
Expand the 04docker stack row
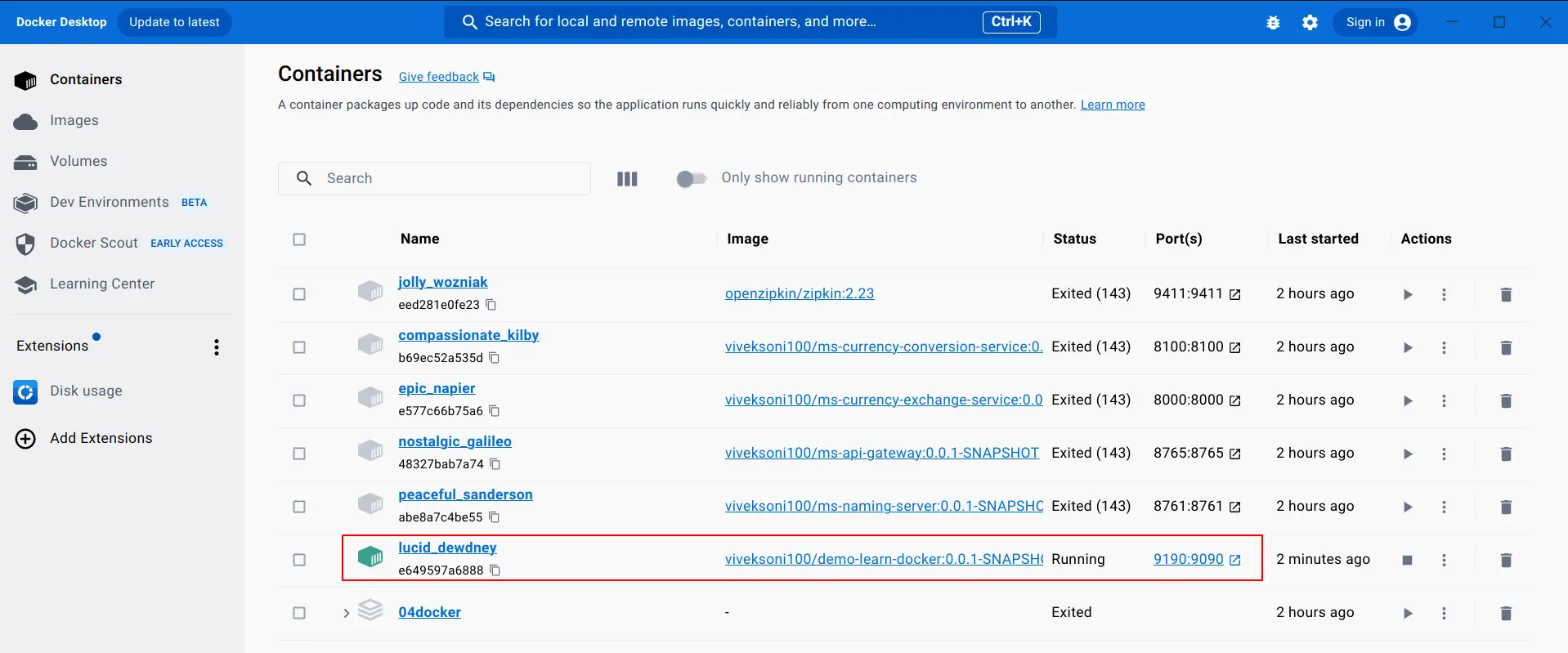tap(346, 613)
